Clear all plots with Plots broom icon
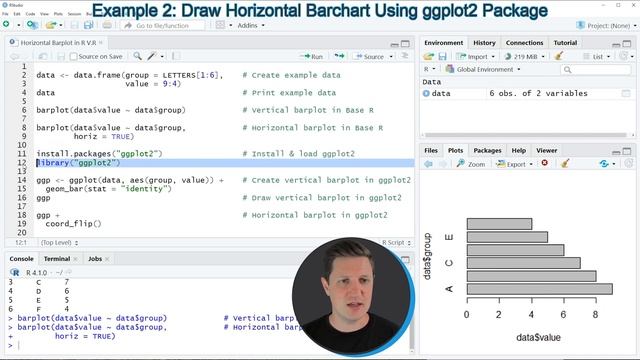This screenshot has height=360, width=640. pyautogui.click(x=565, y=164)
